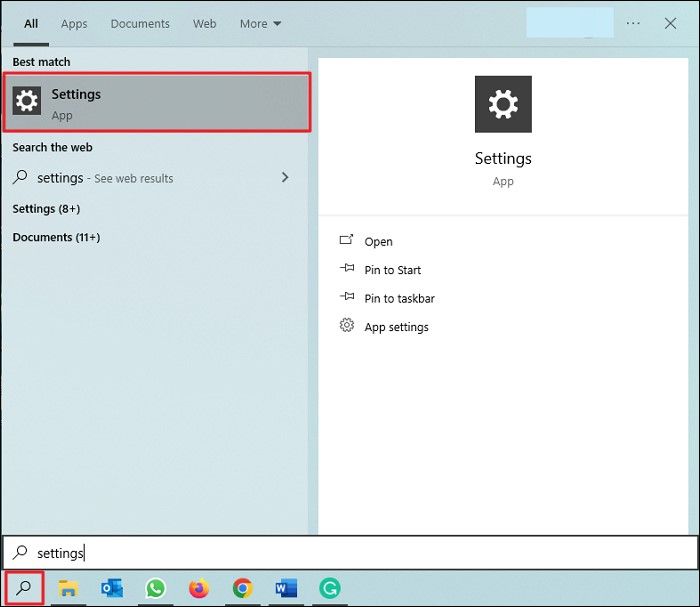Screen dimensions: 700x607
Task: Launch Outlook from the taskbar
Action: (x=112, y=589)
